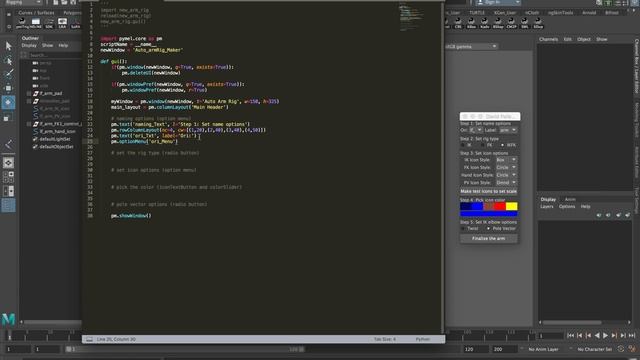The width and height of the screenshot is (640, 360).
Task: Pick the dark navy color swatch
Action: tap(465, 207)
